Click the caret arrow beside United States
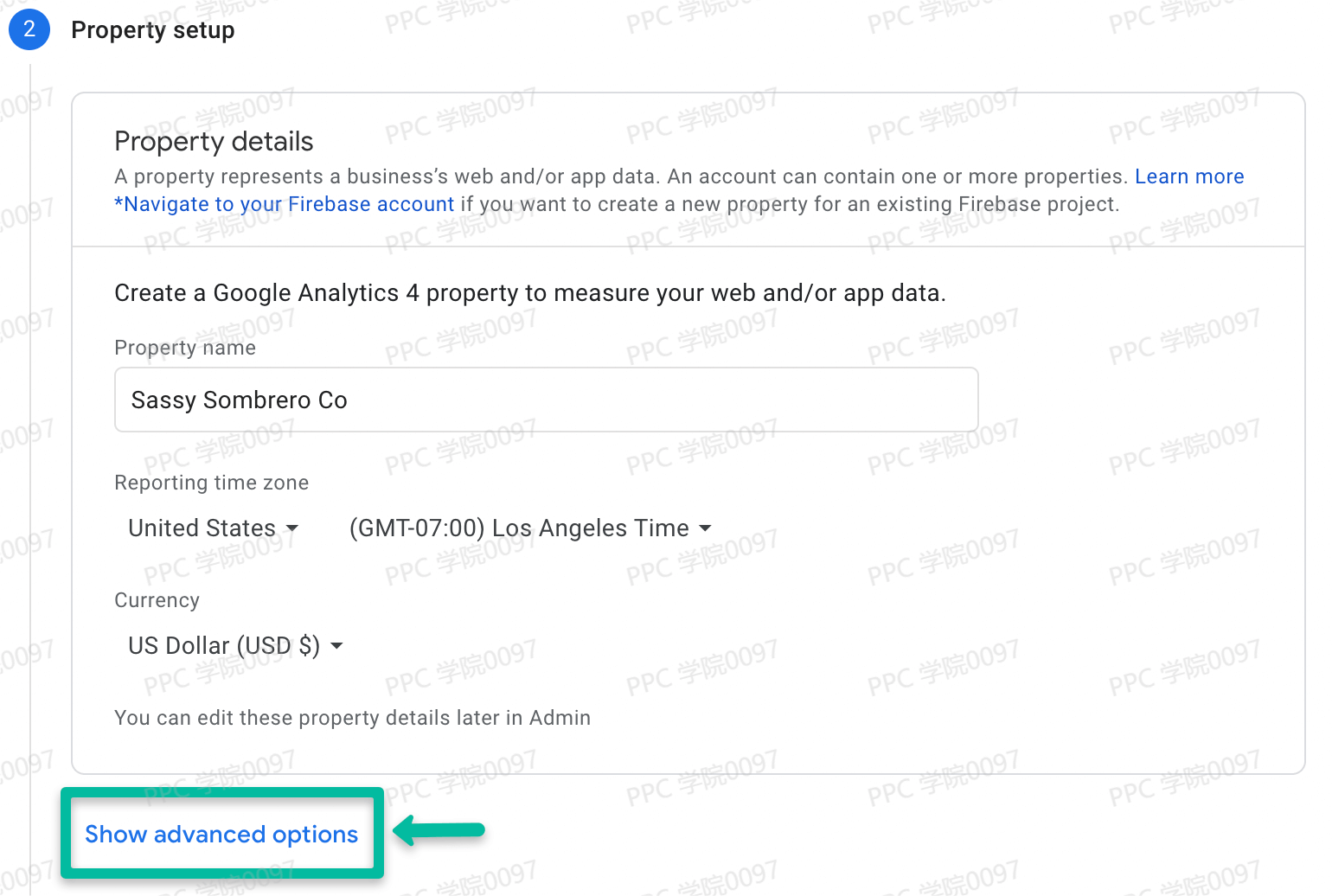Viewport: 1332px width, 896px height. coord(292,528)
